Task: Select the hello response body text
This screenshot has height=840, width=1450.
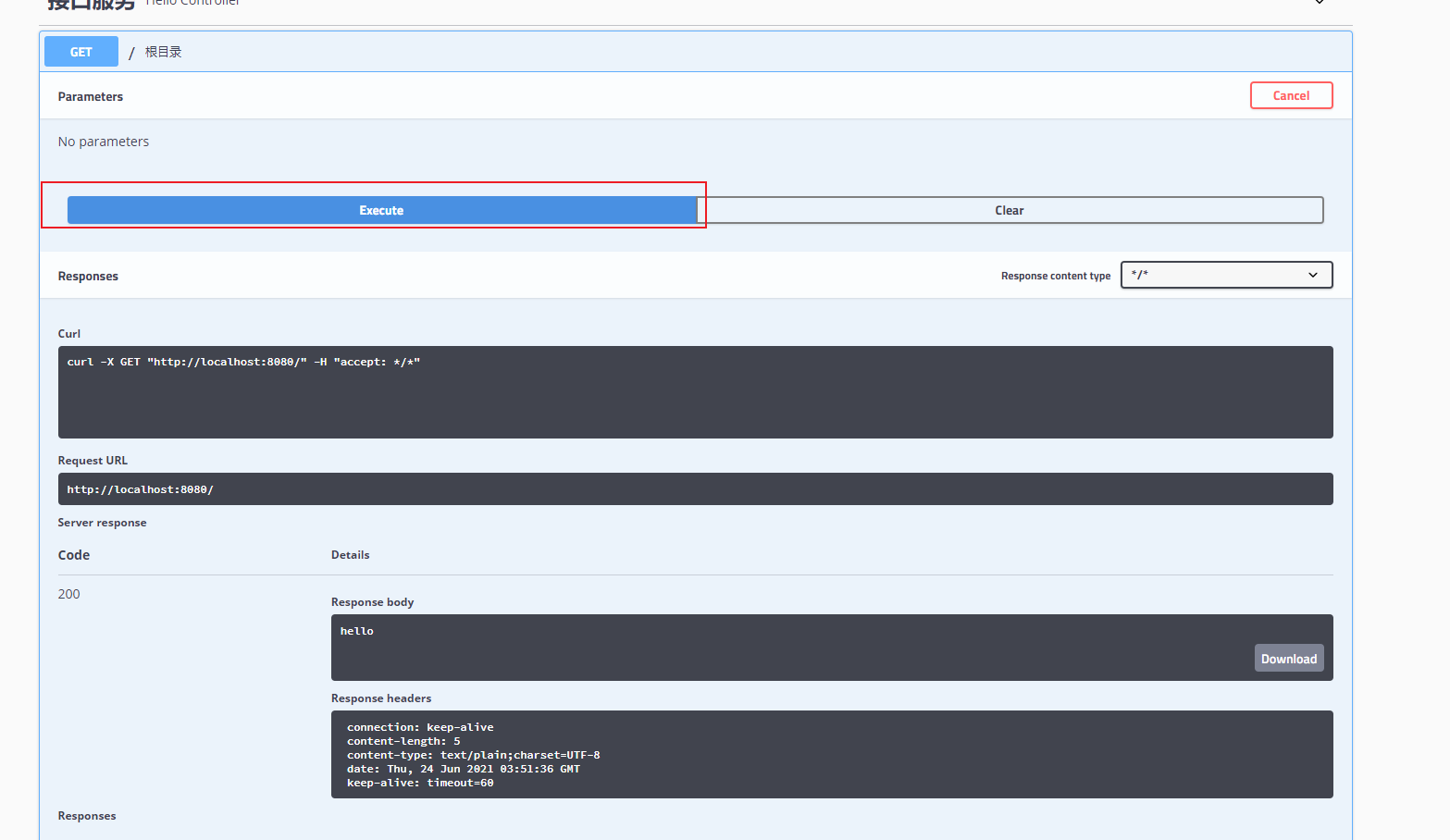Action: pos(356,631)
